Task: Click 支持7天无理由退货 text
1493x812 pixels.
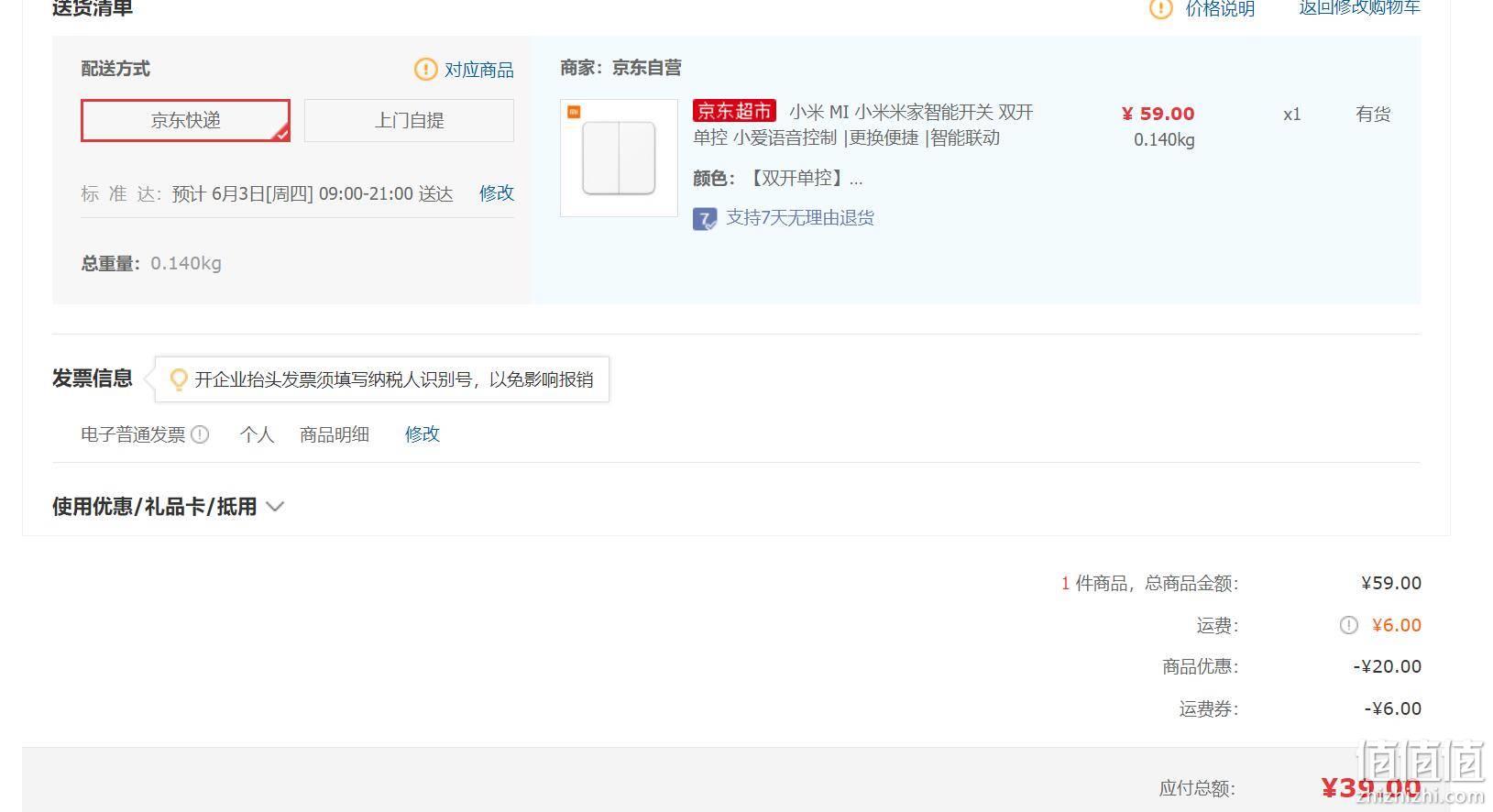Action: coord(800,218)
